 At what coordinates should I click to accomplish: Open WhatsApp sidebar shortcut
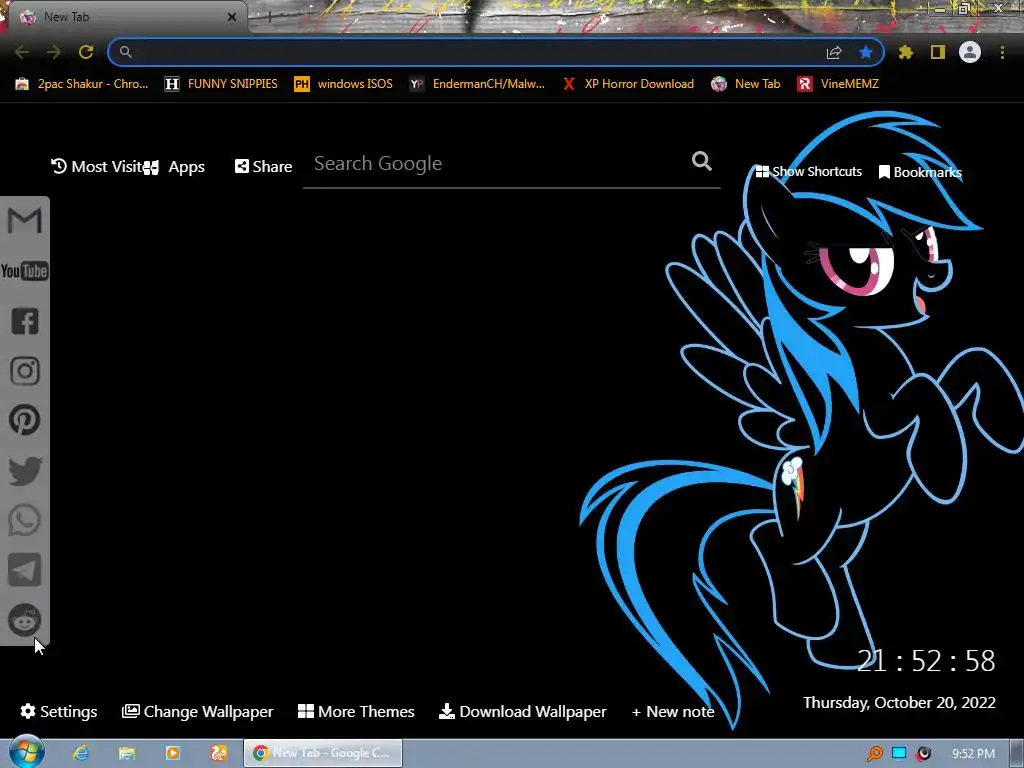[25, 520]
